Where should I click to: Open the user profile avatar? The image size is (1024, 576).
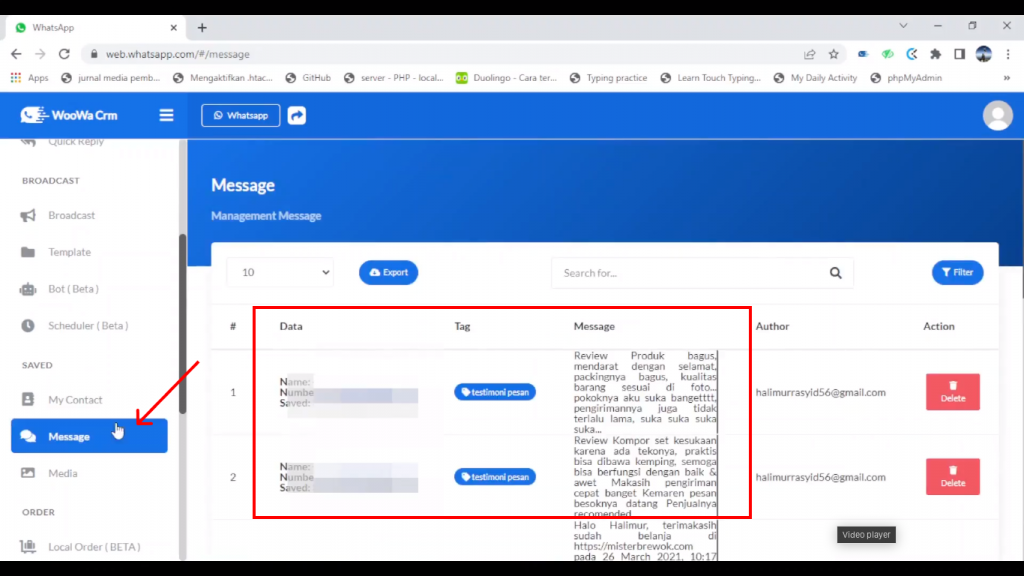997,115
